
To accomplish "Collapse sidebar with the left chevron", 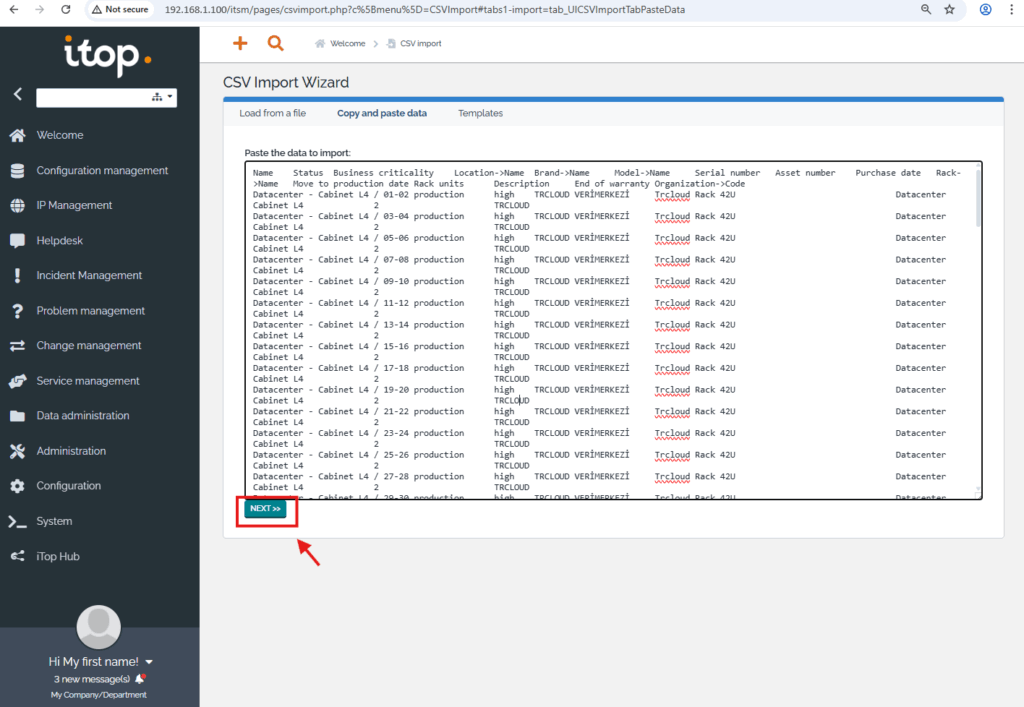I will [17, 95].
